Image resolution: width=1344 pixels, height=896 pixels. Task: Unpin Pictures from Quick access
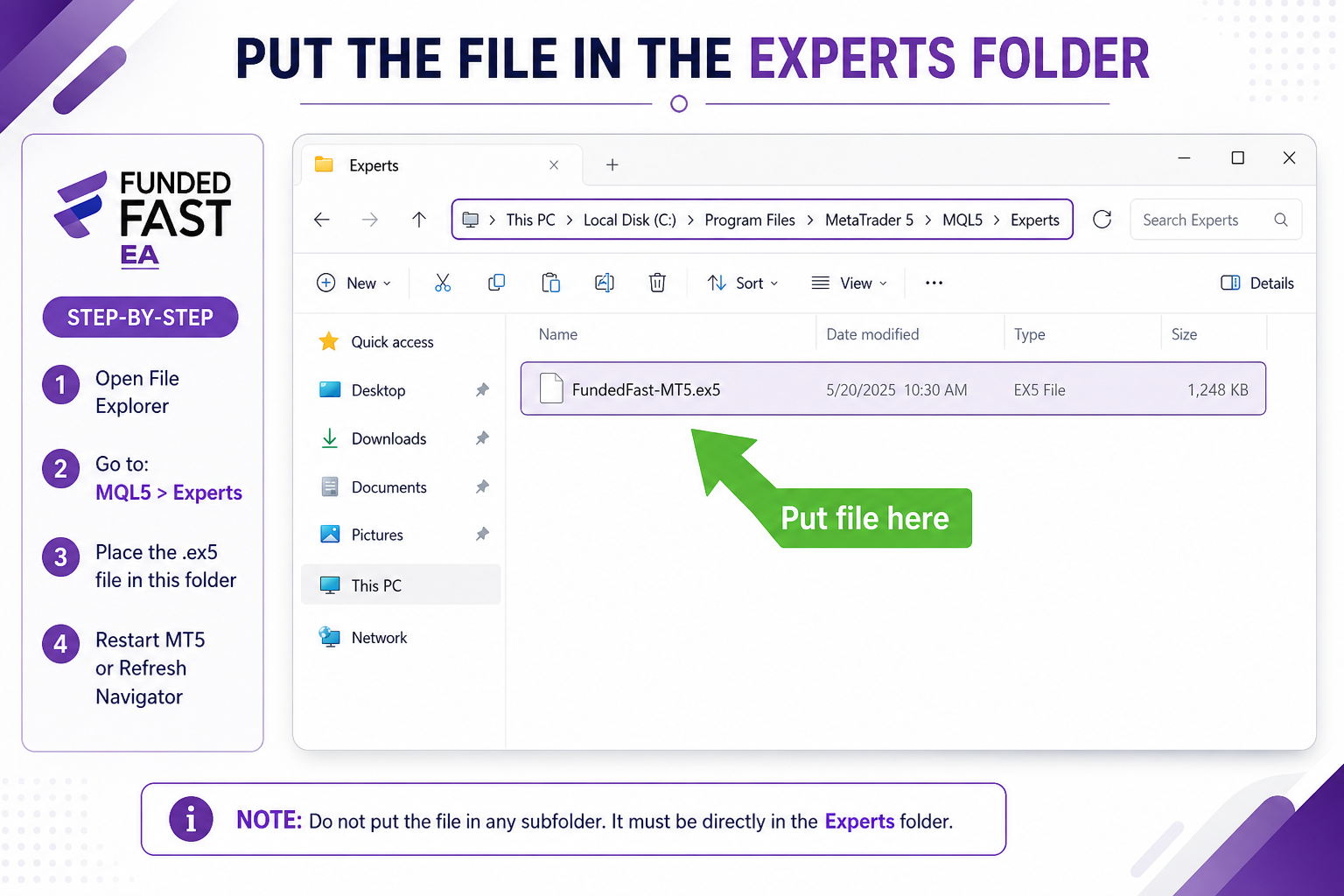click(x=482, y=535)
